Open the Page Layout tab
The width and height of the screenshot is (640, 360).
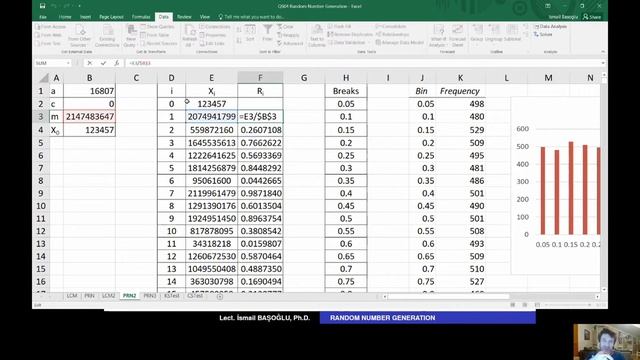[111, 17]
